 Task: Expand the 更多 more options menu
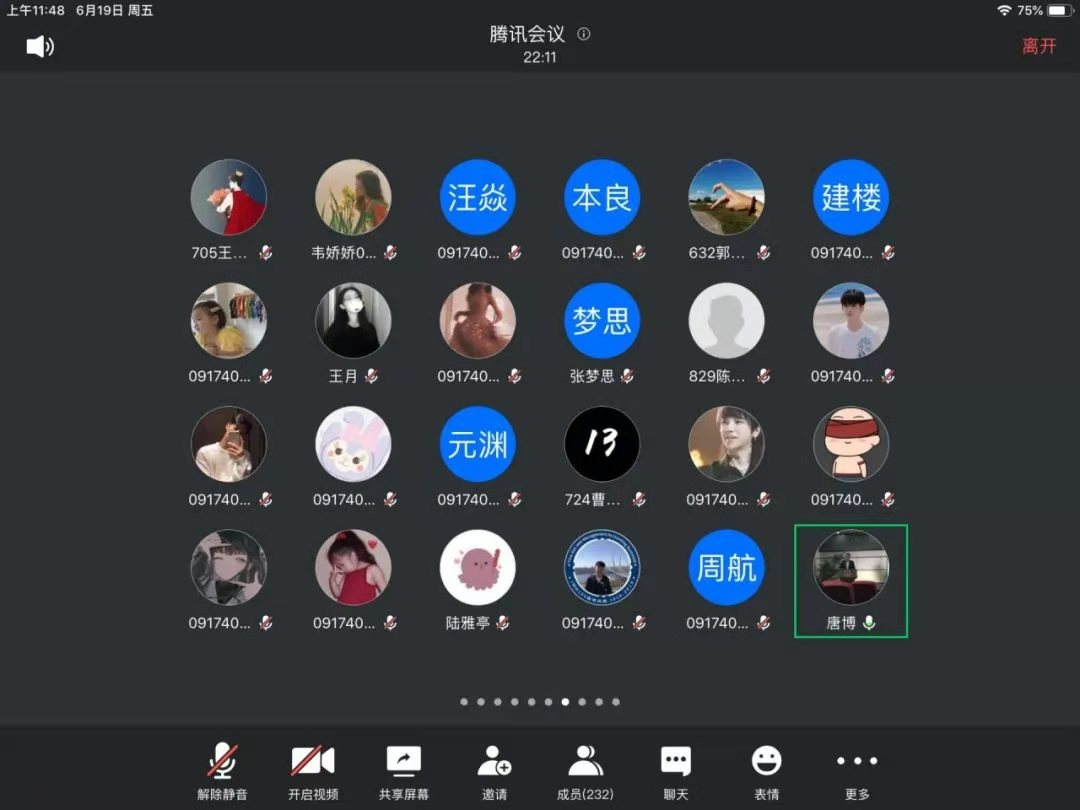(857, 772)
